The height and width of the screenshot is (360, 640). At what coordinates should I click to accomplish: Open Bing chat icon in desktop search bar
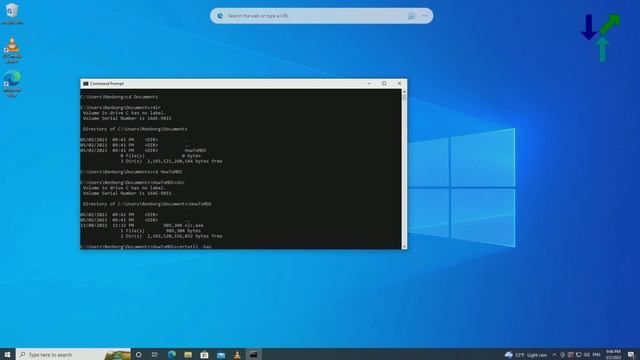point(411,16)
